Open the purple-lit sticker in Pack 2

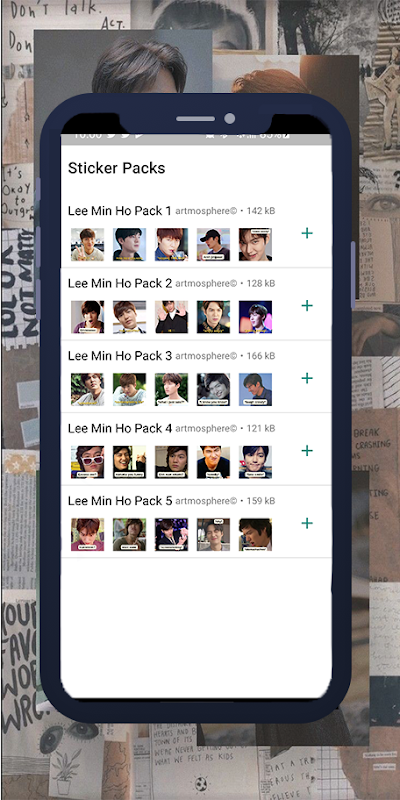point(255,317)
